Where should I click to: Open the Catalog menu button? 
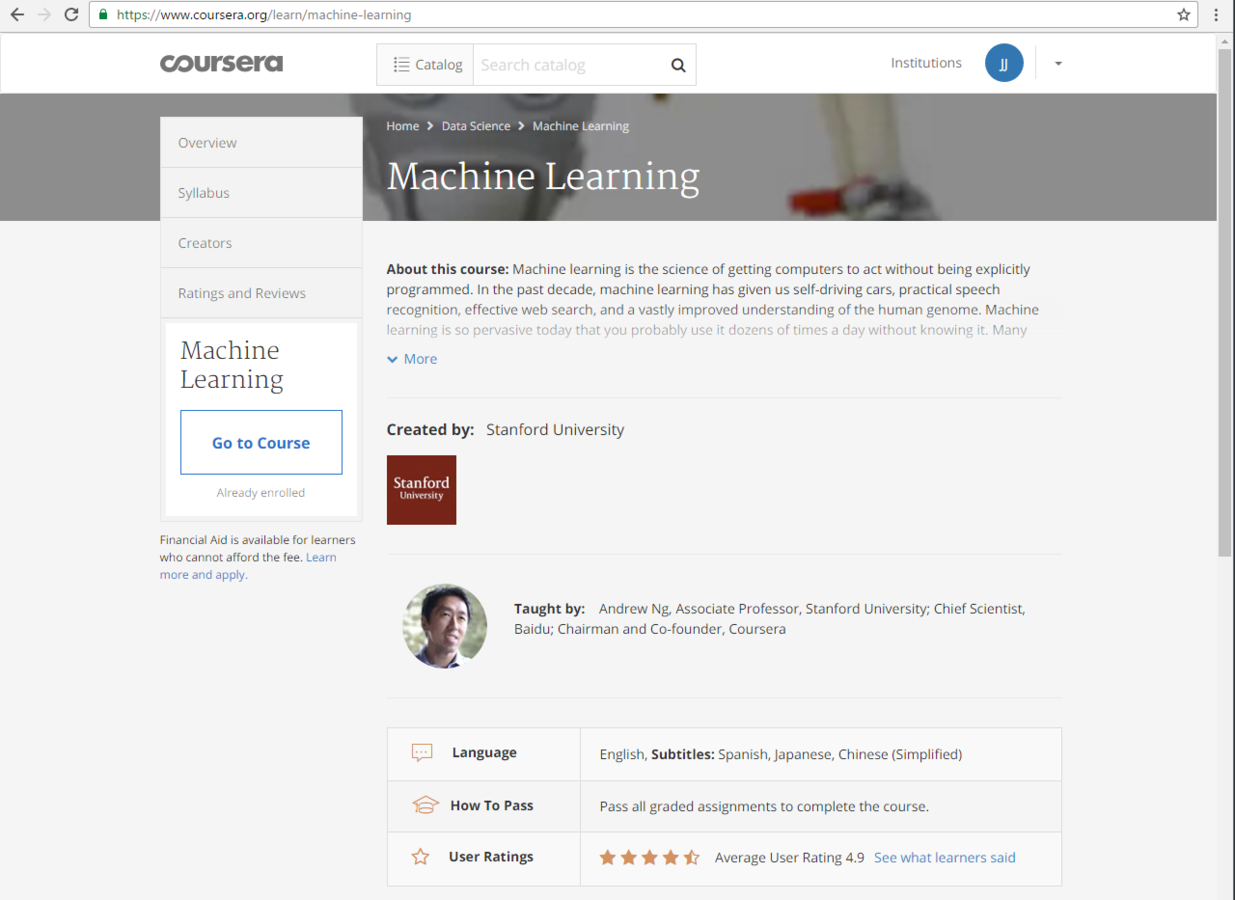coord(426,65)
